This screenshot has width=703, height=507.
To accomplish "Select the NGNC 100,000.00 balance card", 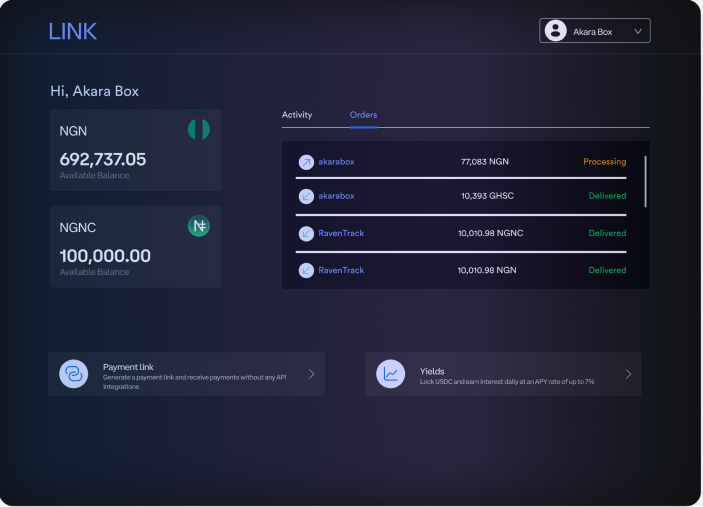I will coord(135,247).
